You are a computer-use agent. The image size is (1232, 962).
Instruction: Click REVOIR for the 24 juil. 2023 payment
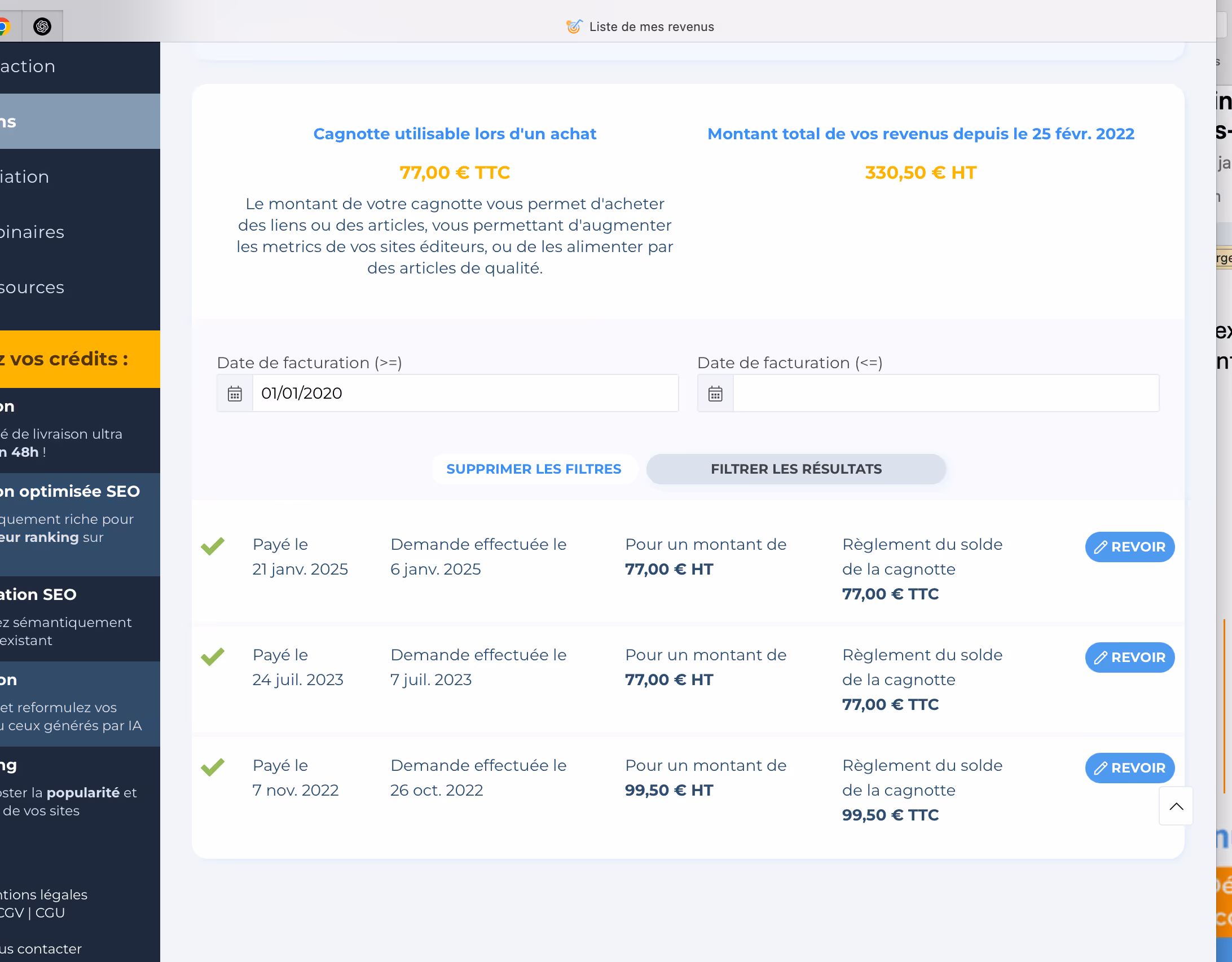click(x=1130, y=657)
